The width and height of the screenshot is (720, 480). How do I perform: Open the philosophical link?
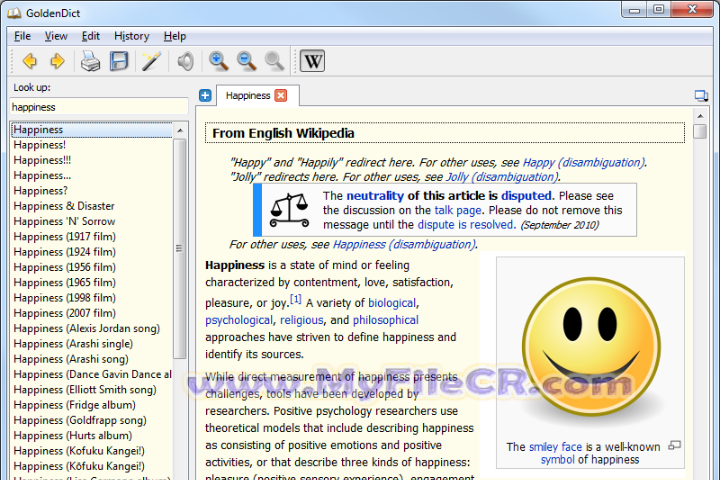pos(386,320)
